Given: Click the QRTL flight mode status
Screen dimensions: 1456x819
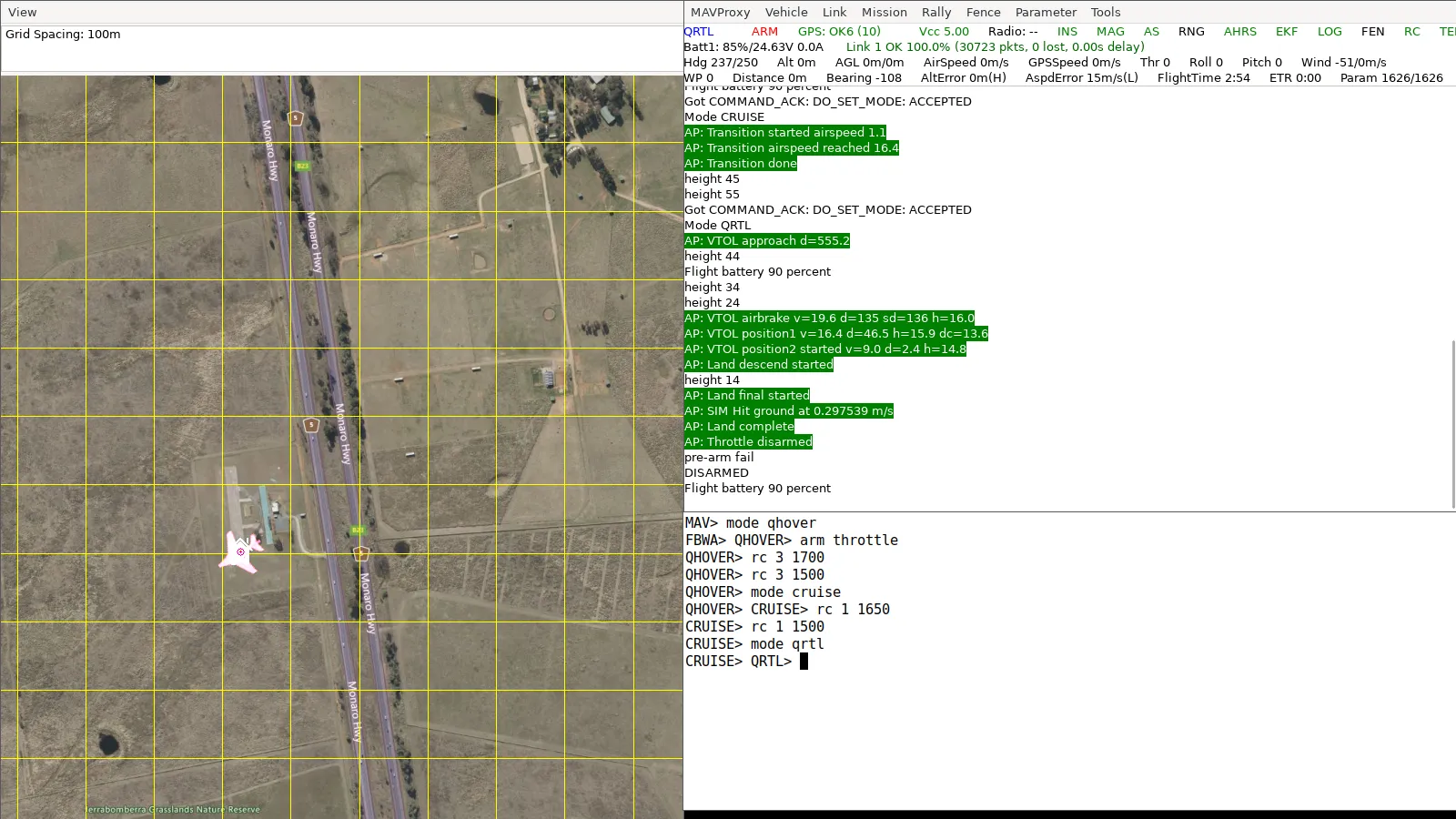Looking at the screenshot, I should 699,31.
